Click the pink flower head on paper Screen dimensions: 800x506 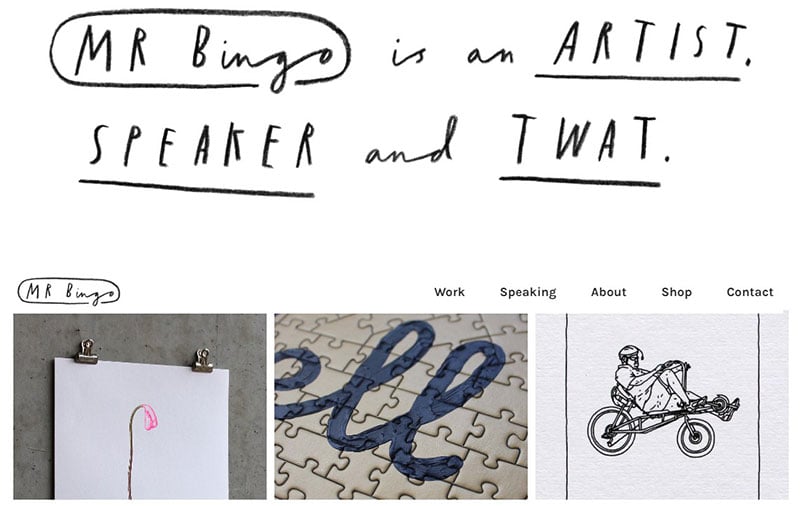[149, 417]
